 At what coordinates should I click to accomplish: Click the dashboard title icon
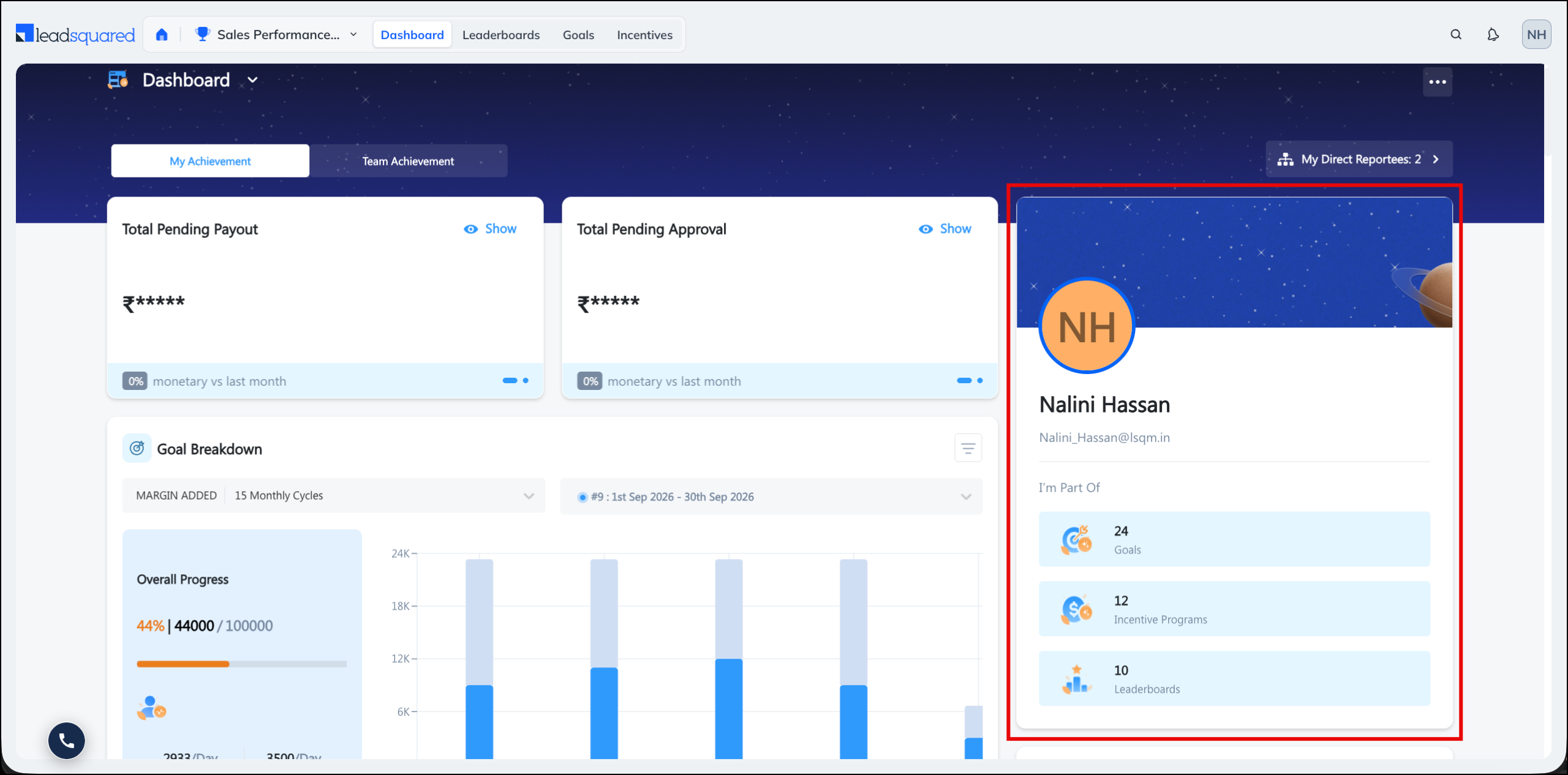[118, 80]
